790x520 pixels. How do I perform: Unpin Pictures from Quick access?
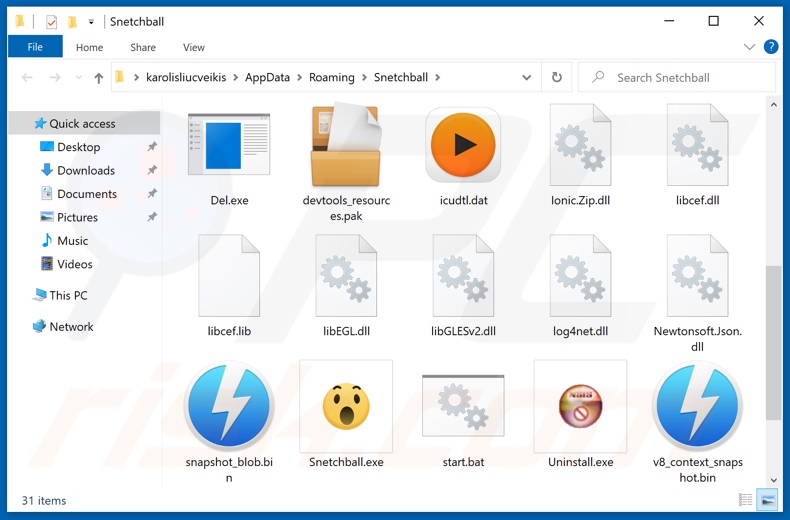152,217
